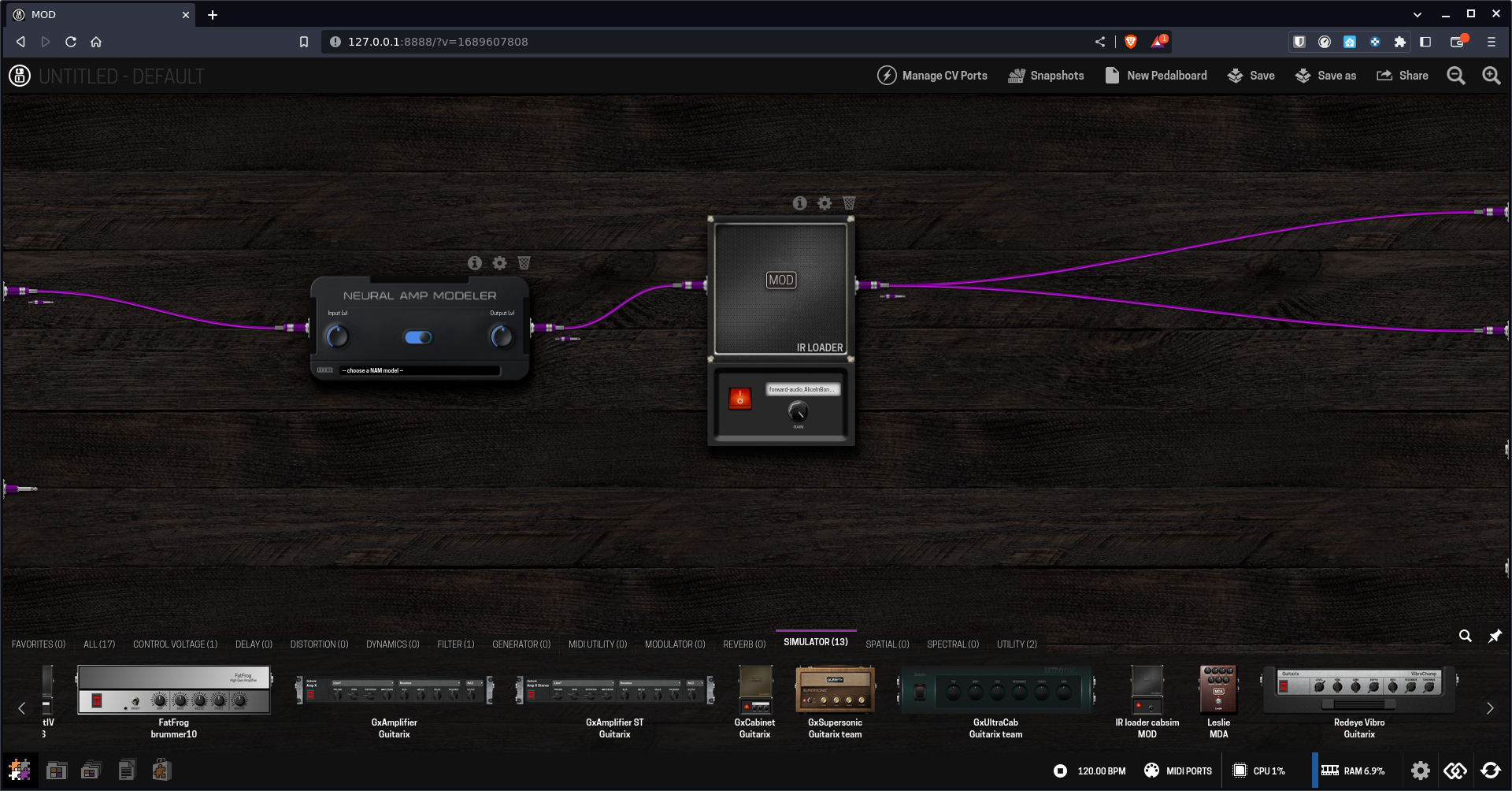The width and height of the screenshot is (1512, 791).
Task: Open Snapshots
Action: pos(1046,76)
